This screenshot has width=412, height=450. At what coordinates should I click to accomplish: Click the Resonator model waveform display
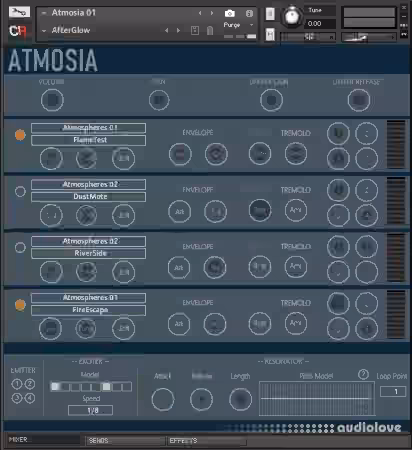317,399
